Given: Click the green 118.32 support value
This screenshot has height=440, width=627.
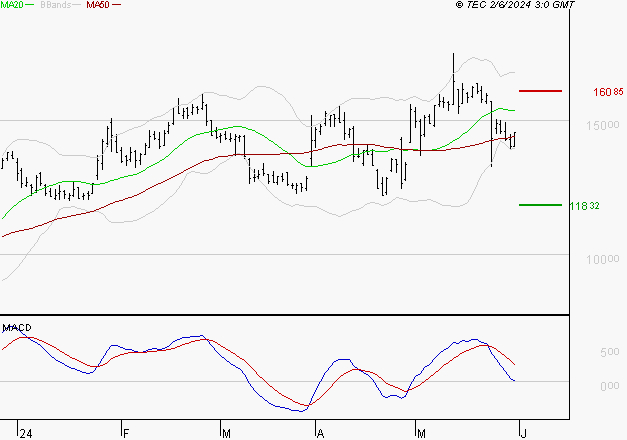Looking at the screenshot, I should [584, 206].
